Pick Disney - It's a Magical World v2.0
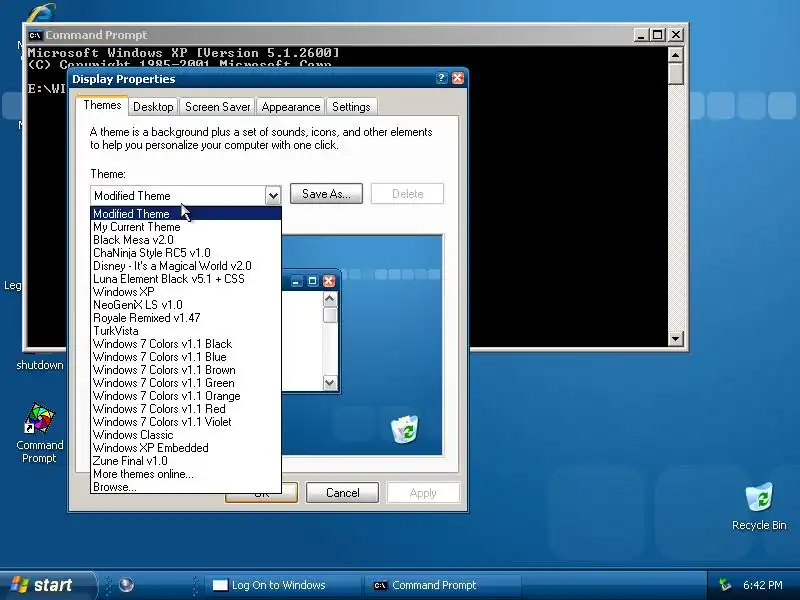This screenshot has height=600, width=800. pyautogui.click(x=186, y=266)
